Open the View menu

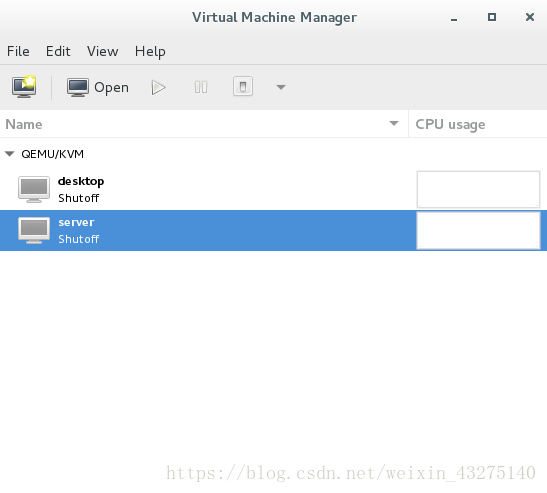[x=103, y=51]
